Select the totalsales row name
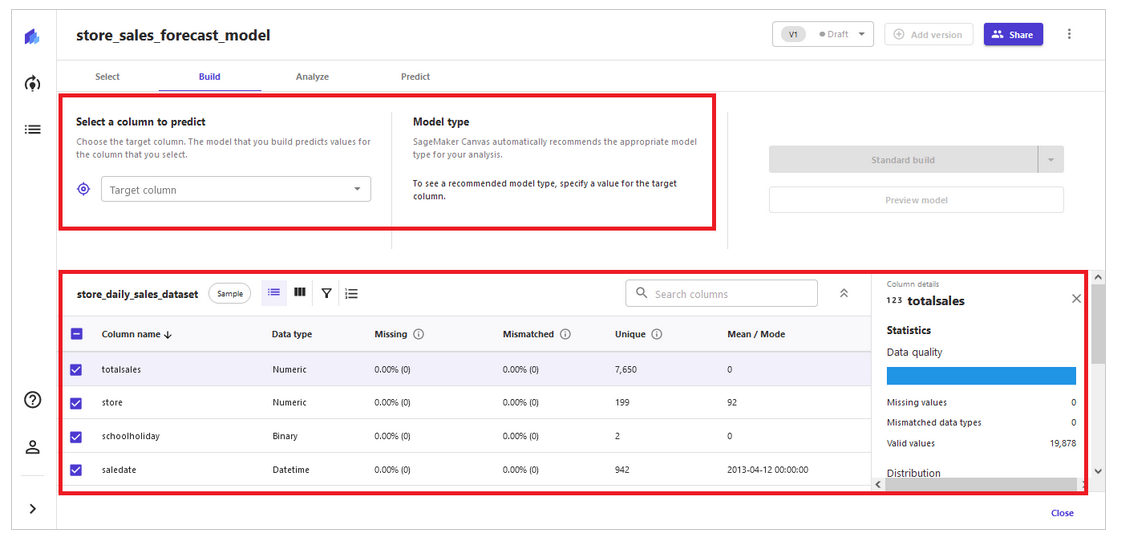Viewport: 1124px width, 546px height. point(121,370)
